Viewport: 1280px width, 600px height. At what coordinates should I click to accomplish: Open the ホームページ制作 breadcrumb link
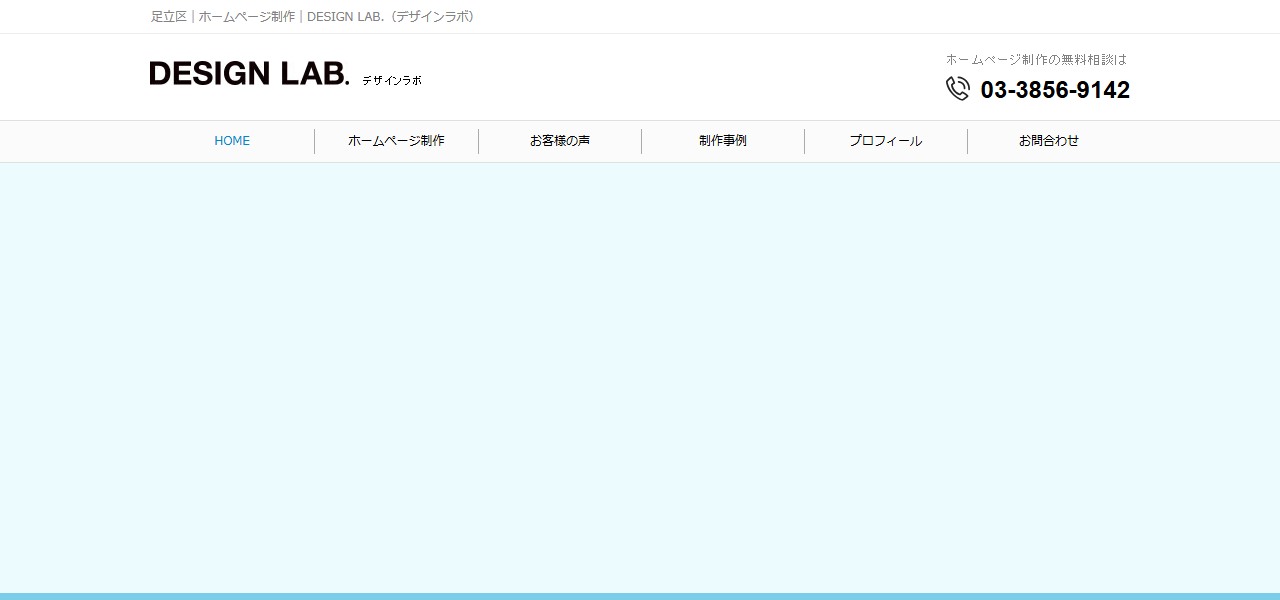[247, 16]
